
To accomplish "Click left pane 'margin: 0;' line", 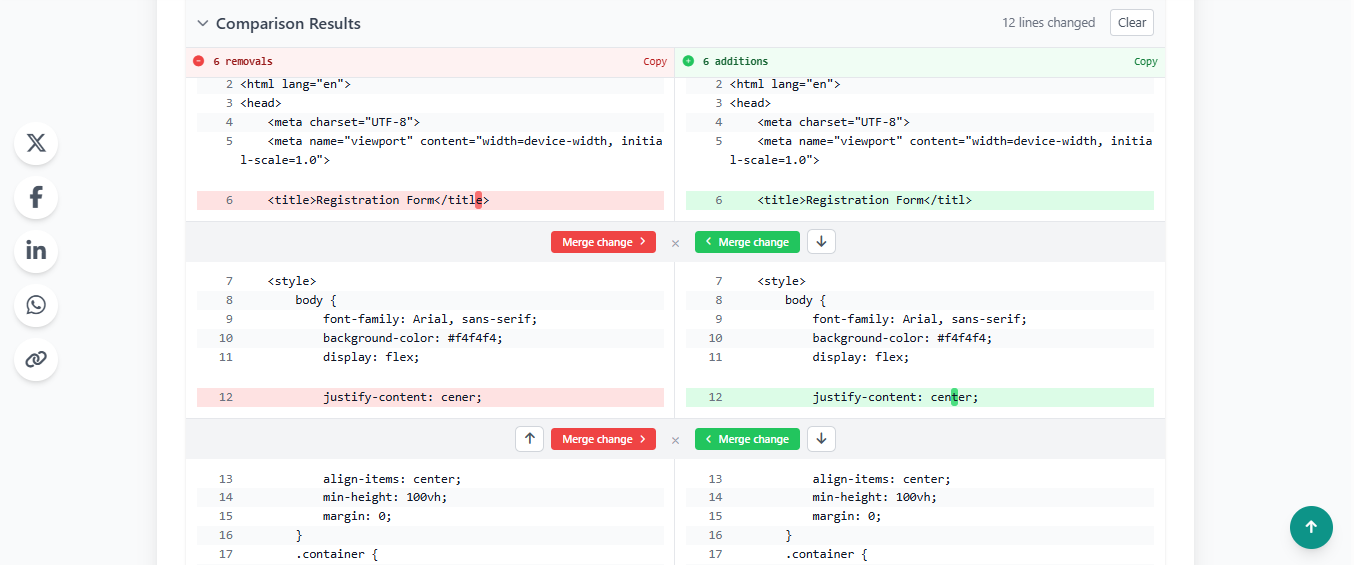I will (430, 516).
